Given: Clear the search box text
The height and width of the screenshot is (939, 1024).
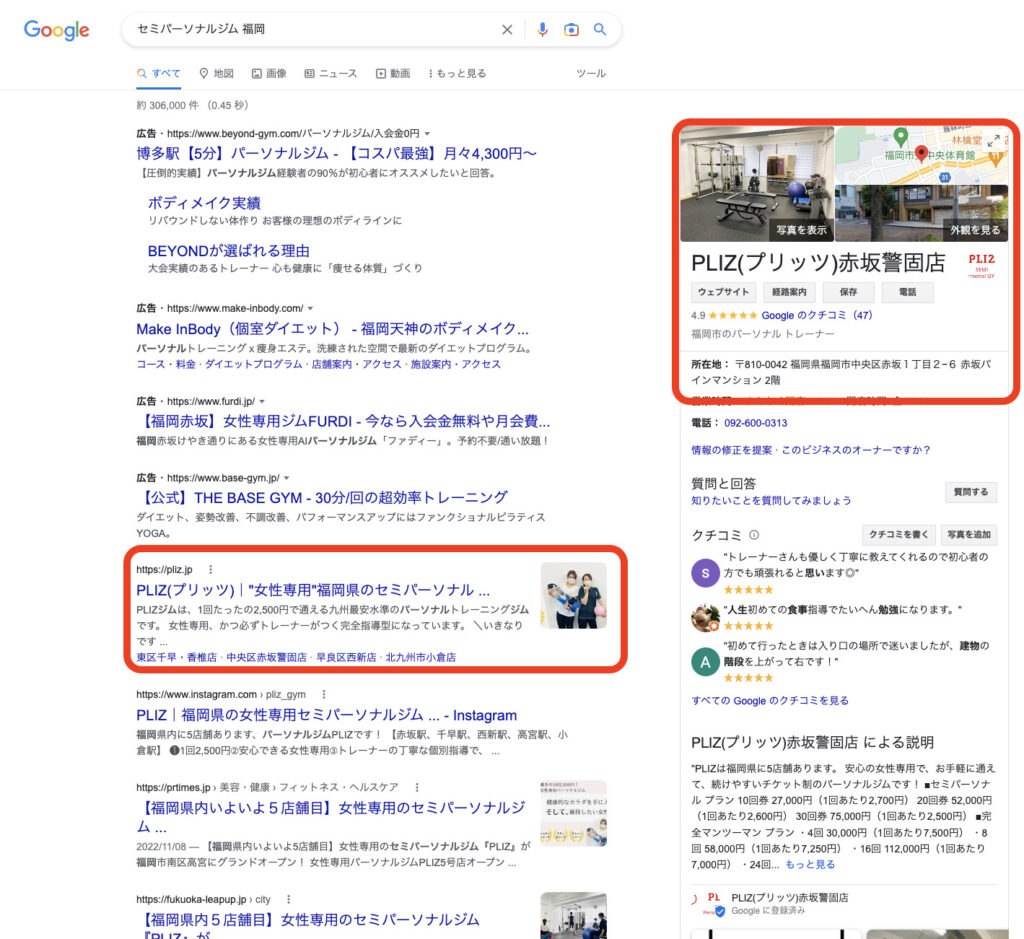Looking at the screenshot, I should click(507, 30).
